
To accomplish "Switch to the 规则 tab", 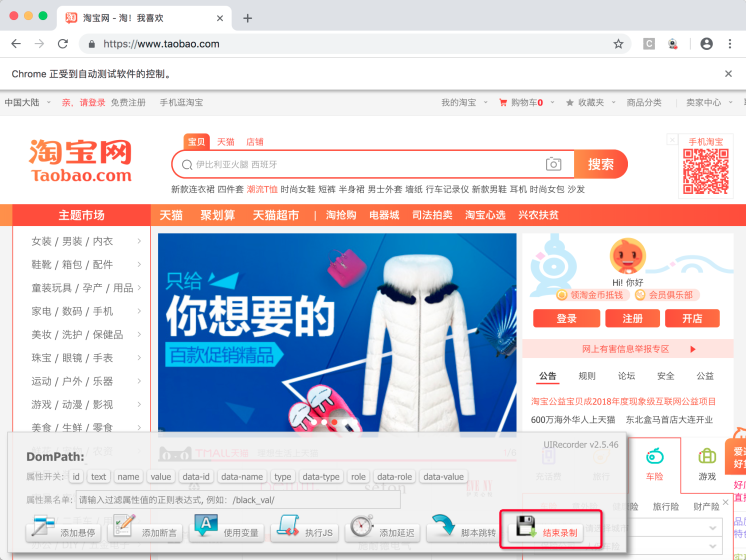I will tap(587, 376).
